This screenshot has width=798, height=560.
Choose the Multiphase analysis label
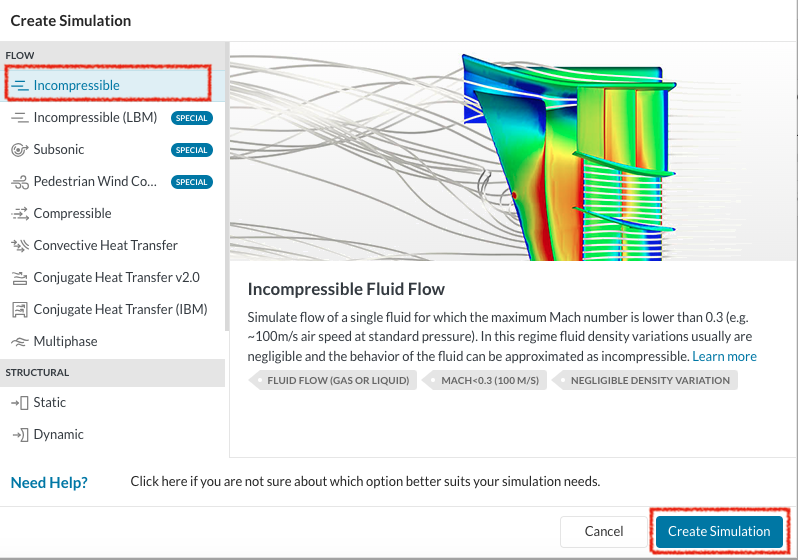[65, 342]
